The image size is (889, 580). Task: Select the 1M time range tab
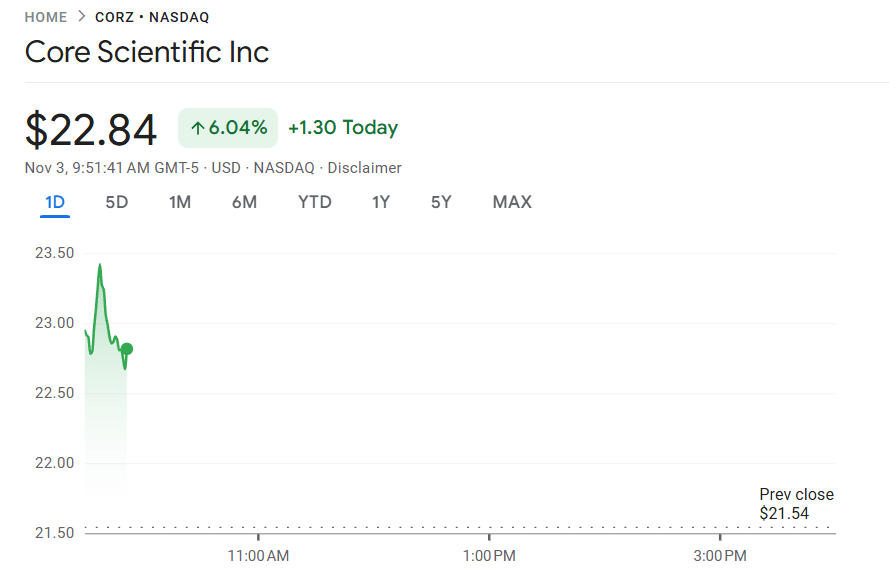[x=180, y=202]
